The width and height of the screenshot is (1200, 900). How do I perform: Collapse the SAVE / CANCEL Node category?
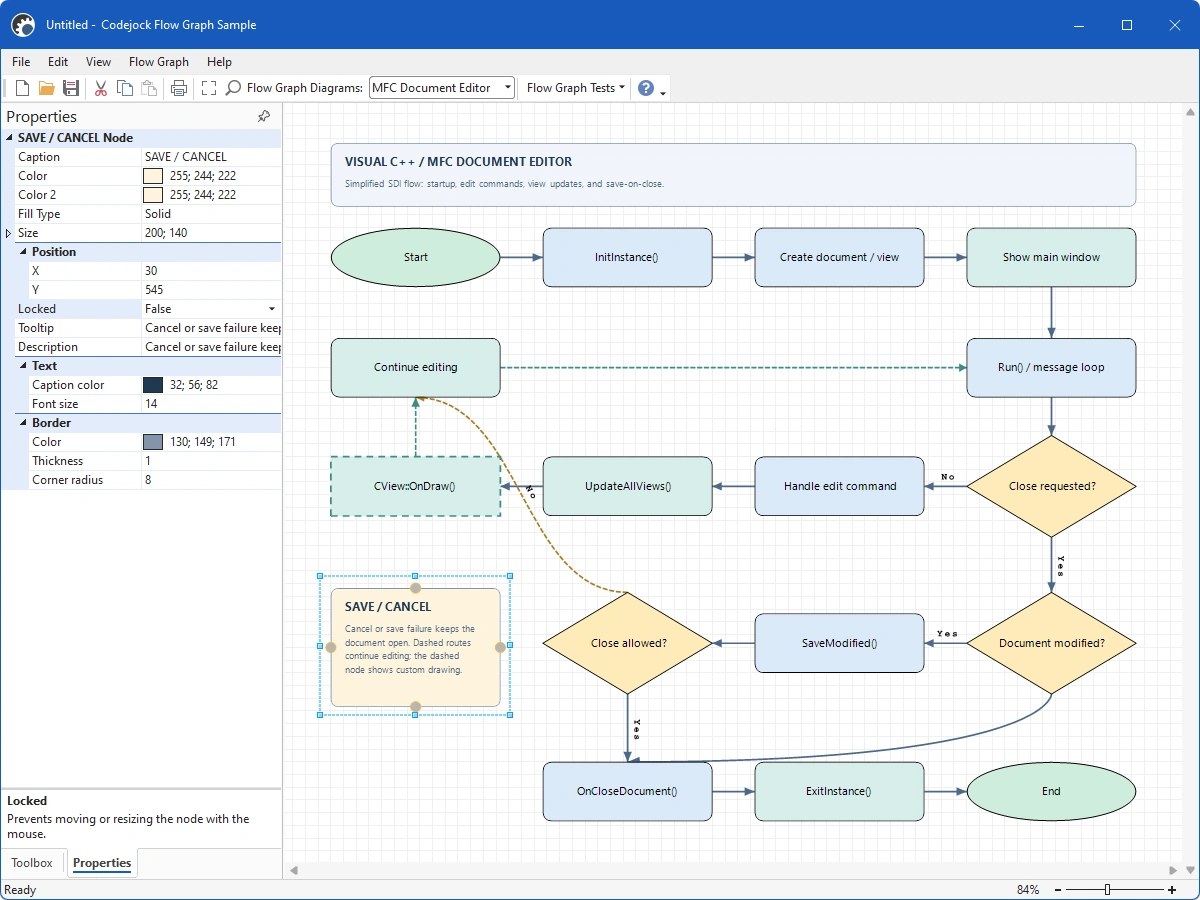[x=10, y=138]
